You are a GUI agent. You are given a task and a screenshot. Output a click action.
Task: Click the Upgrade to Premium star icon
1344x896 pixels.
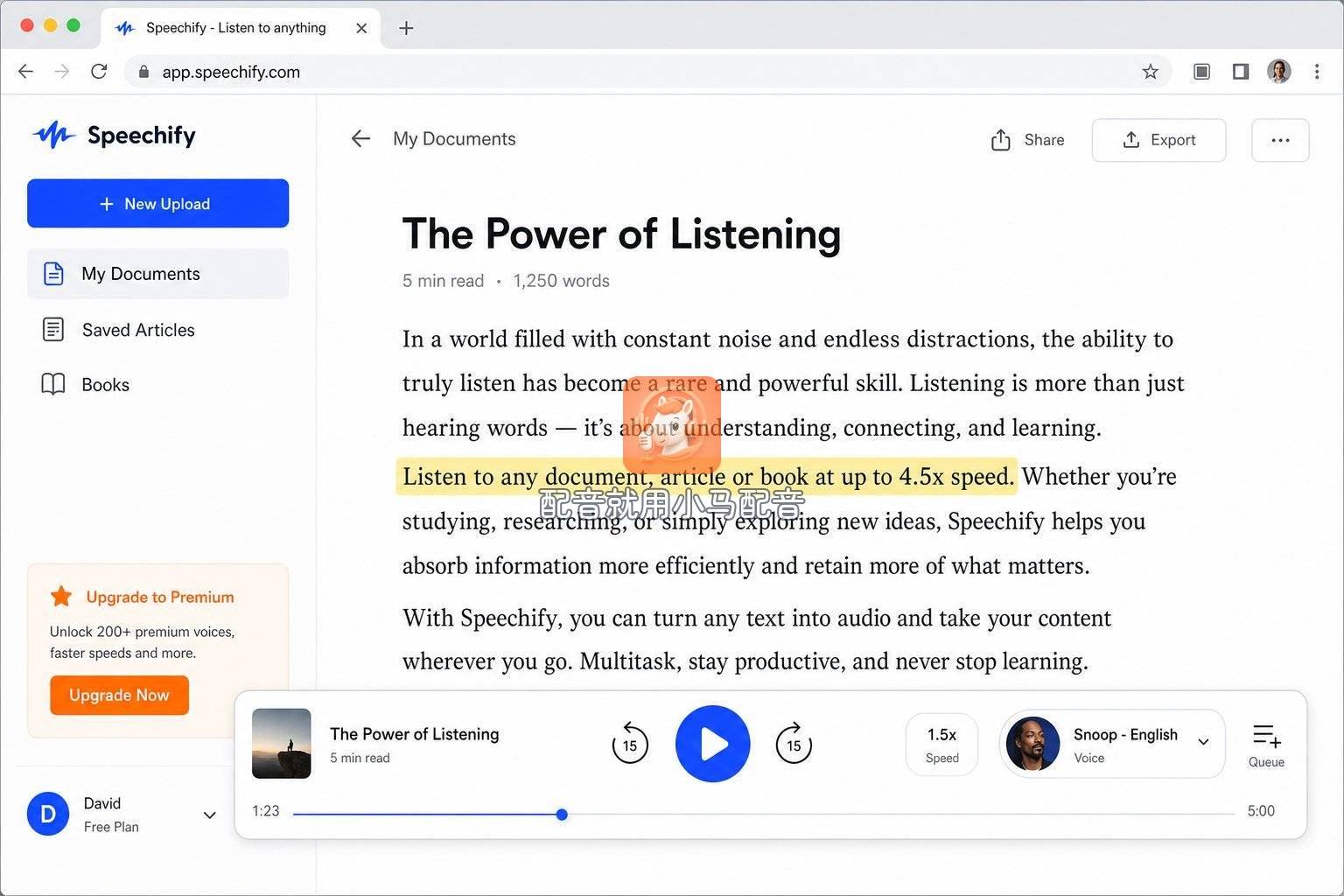(61, 597)
